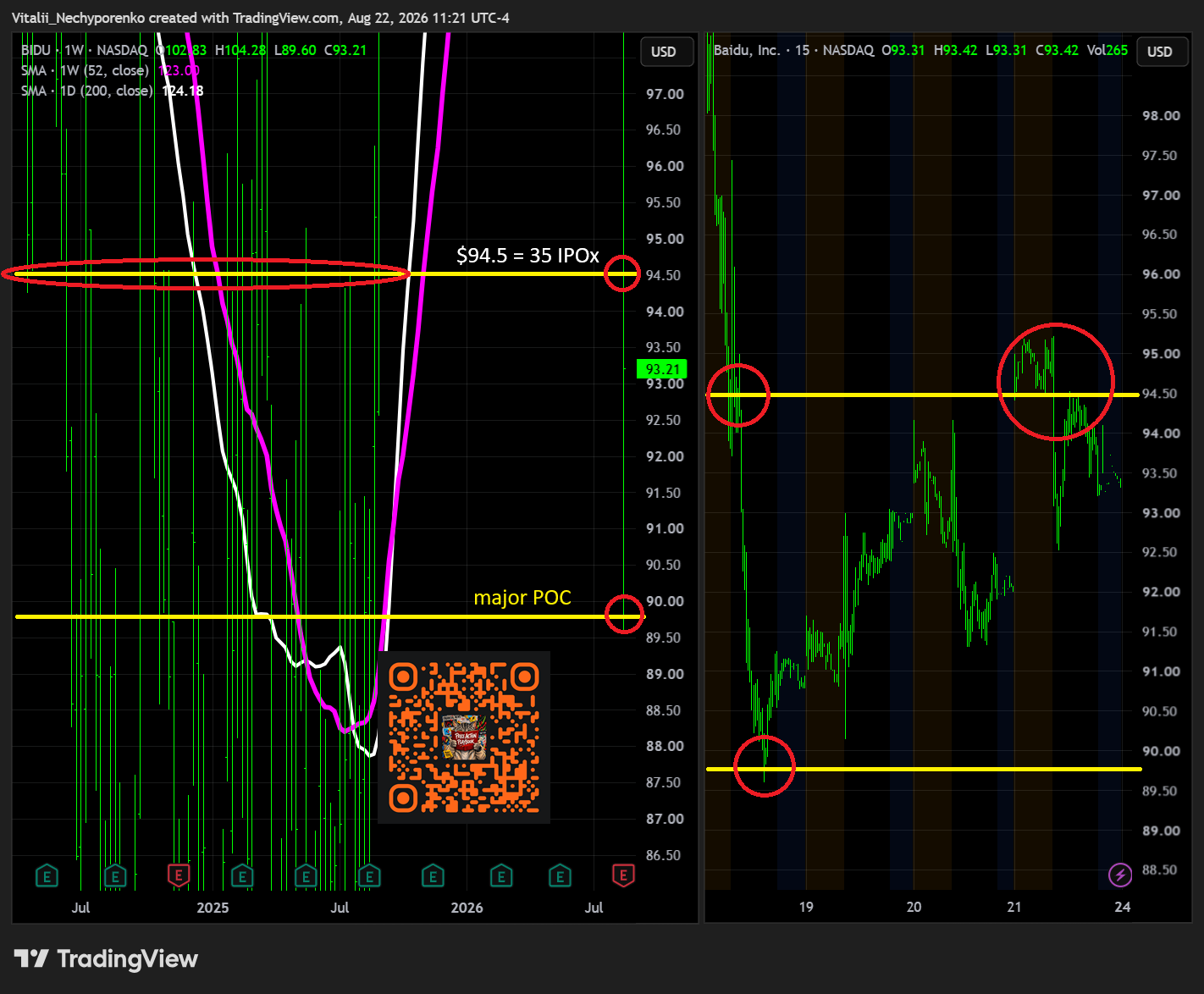Viewport: 1204px width, 994px height.
Task: Click the first earnings marker on the weekly chart
Action: click(47, 875)
